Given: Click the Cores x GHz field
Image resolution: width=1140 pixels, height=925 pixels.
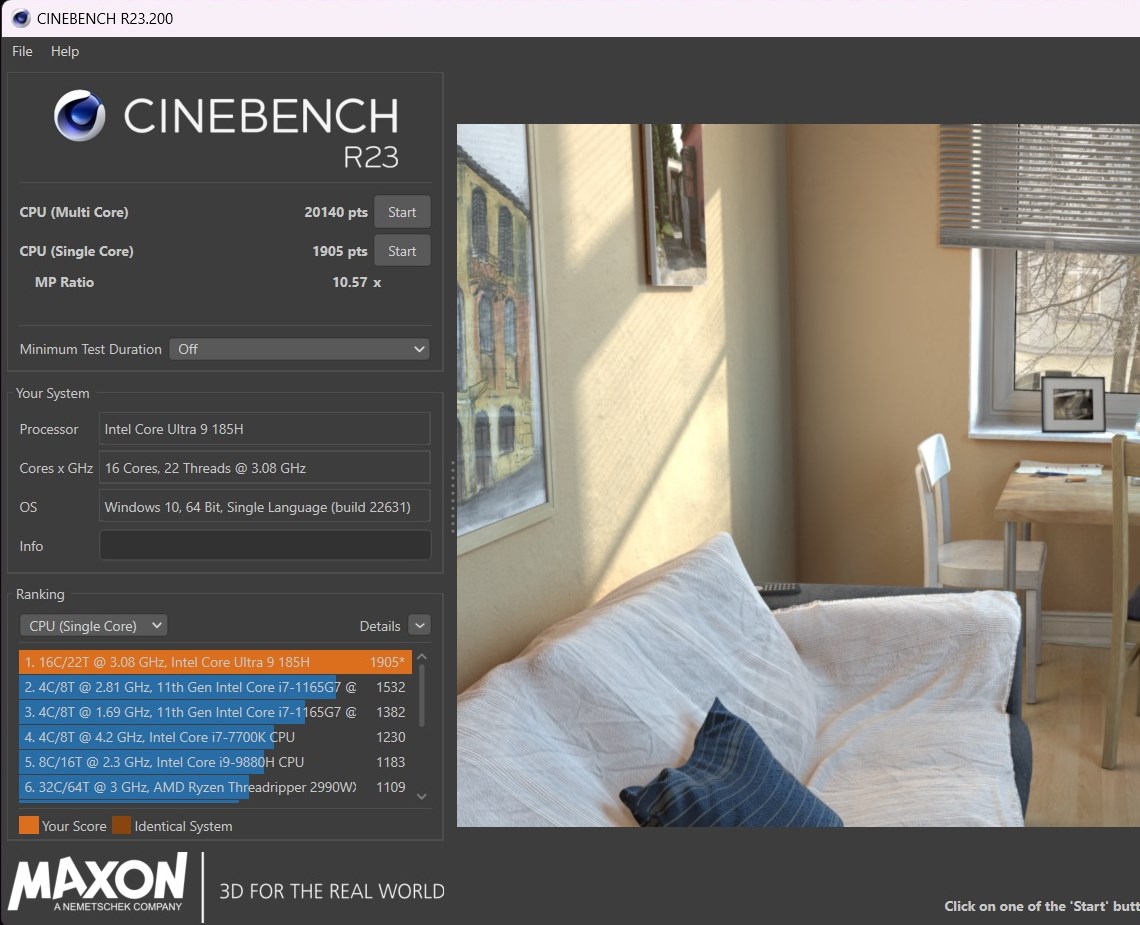Looking at the screenshot, I should (265, 468).
